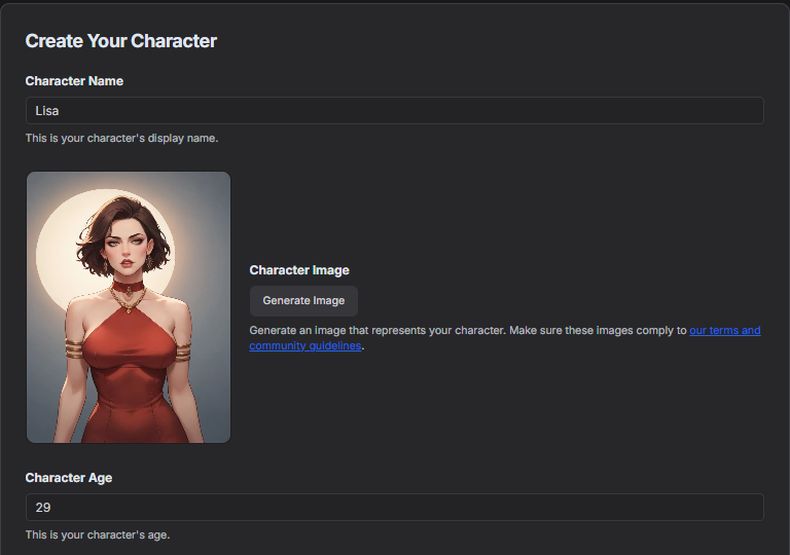Click the "This is your character's age" hint
This screenshot has height=555, width=790.
(97, 535)
